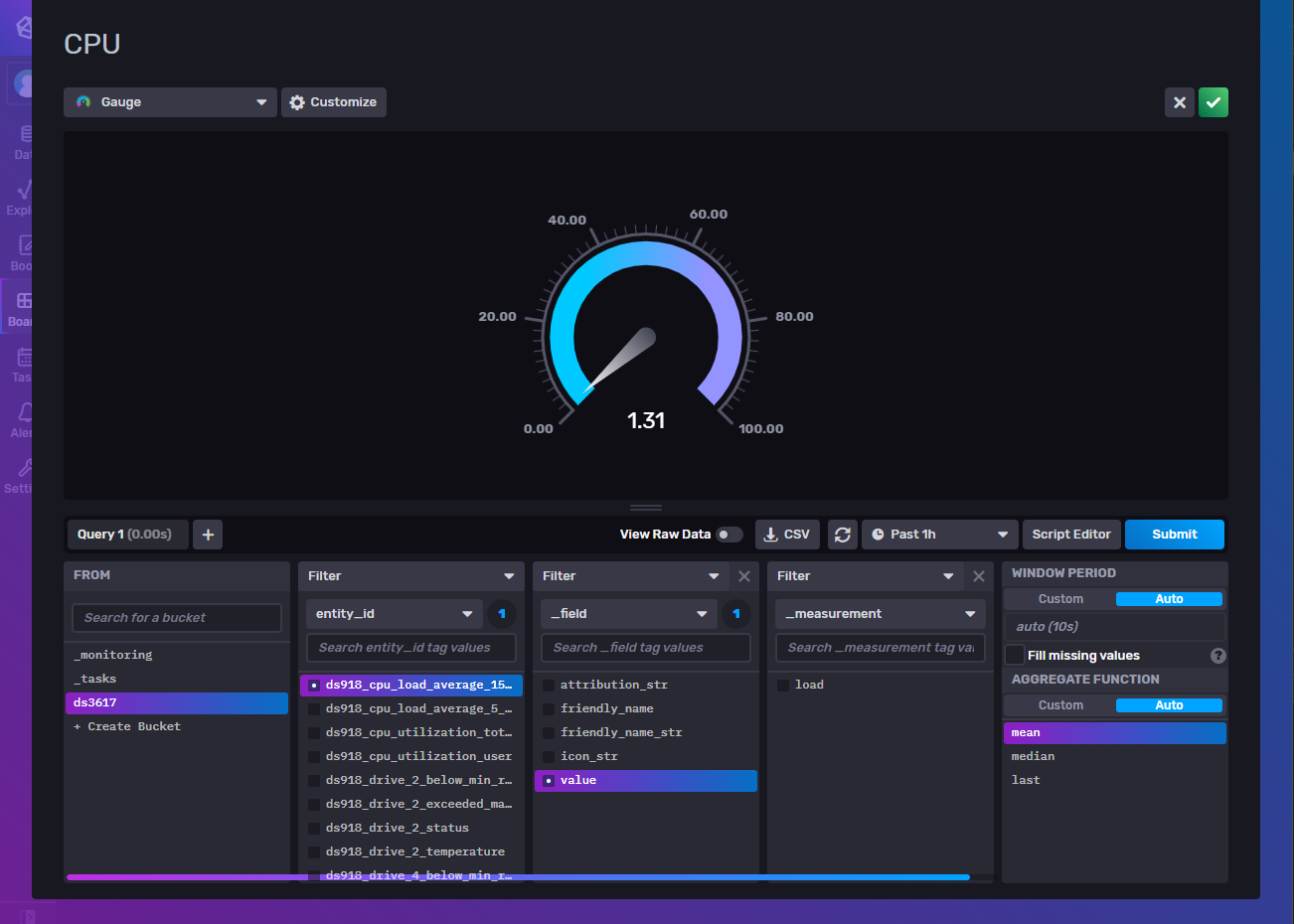
Task: Check ds918_drive_2_exceeded_ma entity
Action: click(x=411, y=805)
